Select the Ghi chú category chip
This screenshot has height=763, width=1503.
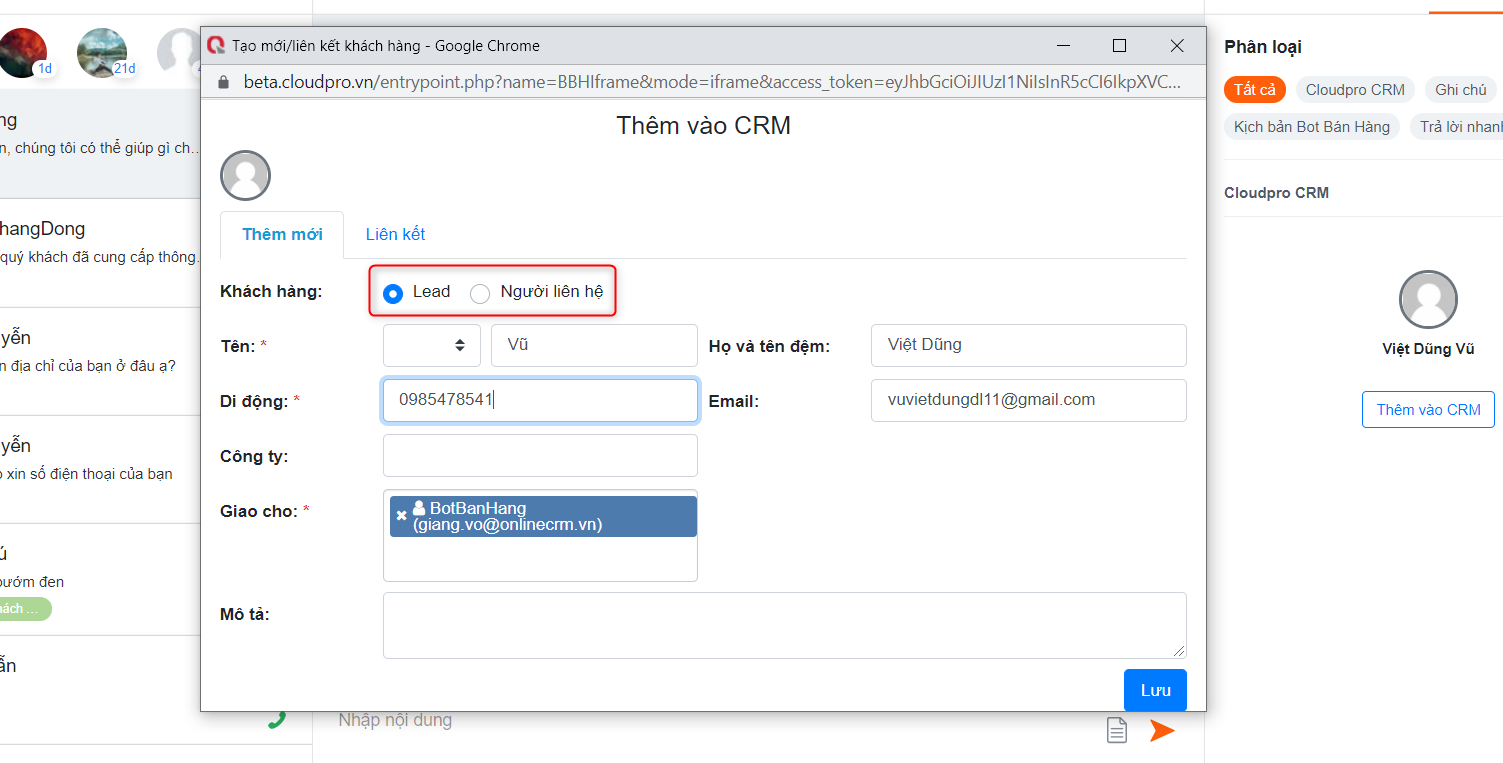point(1460,90)
